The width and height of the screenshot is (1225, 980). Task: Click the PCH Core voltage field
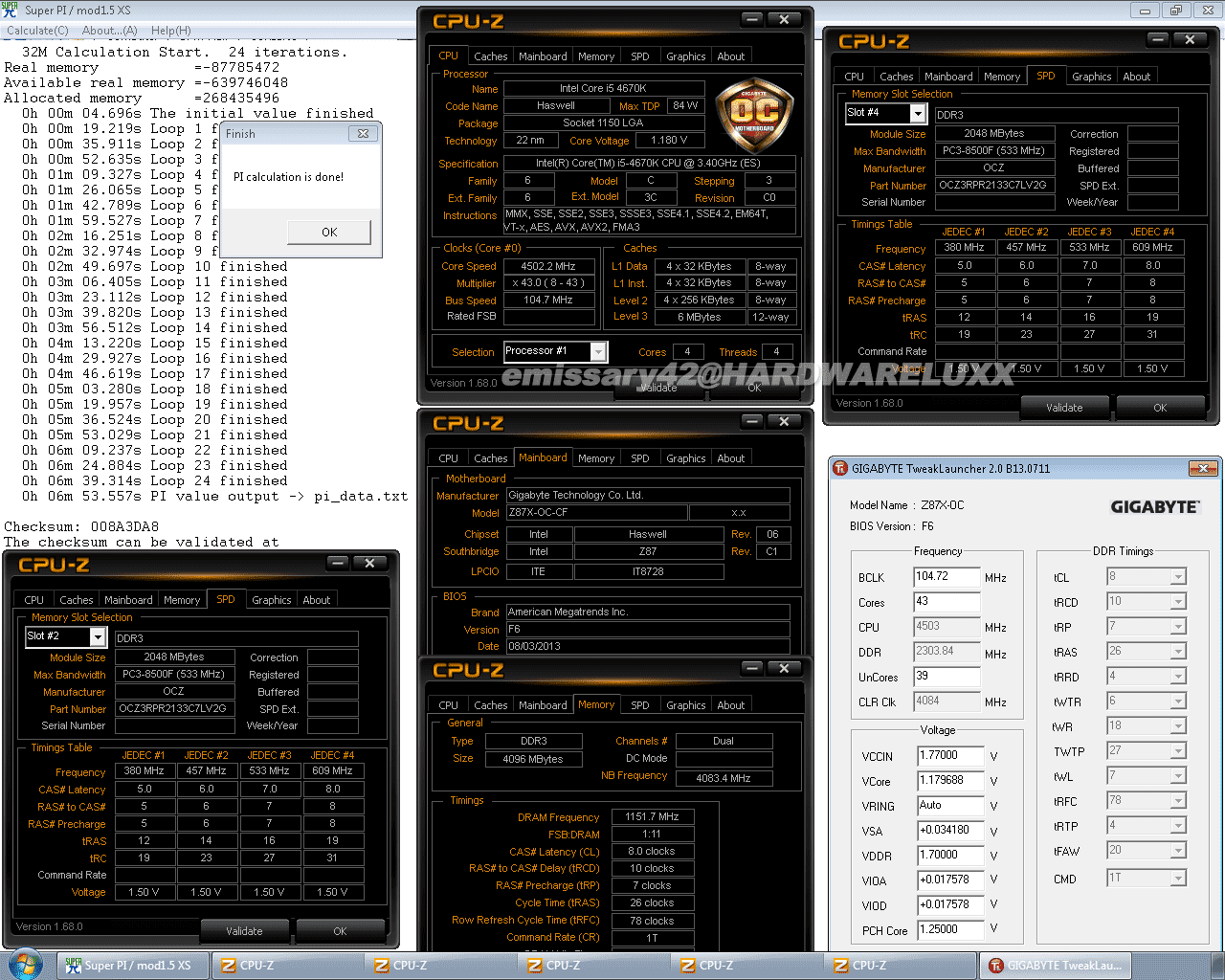pyautogui.click(x=950, y=930)
